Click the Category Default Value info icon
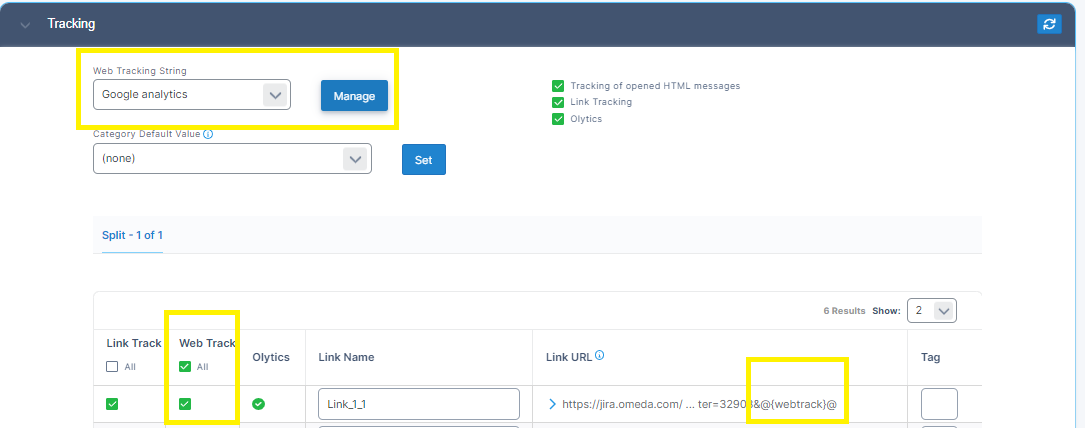The height and width of the screenshot is (428, 1085). pyautogui.click(x=208, y=134)
